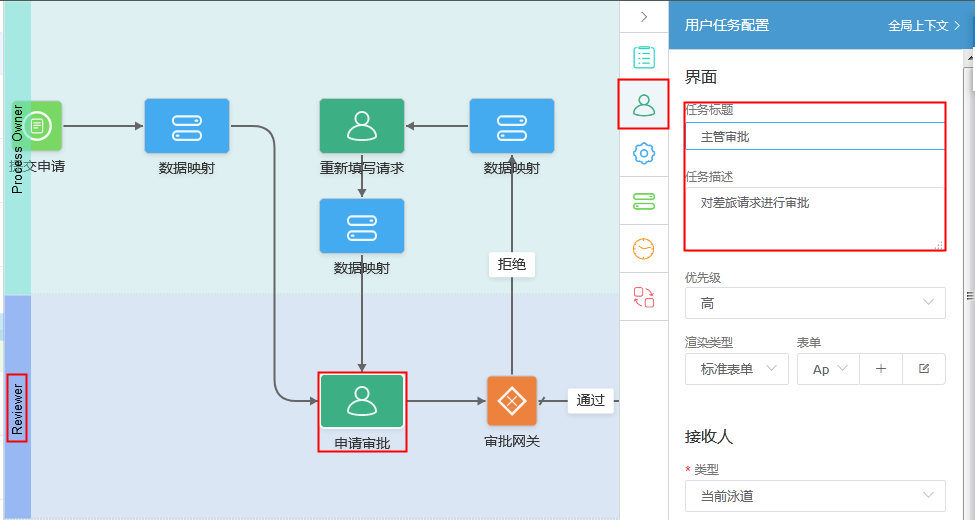Open the gear settings icon in sidebar
Image resolution: width=975 pixels, height=520 pixels.
point(644,153)
